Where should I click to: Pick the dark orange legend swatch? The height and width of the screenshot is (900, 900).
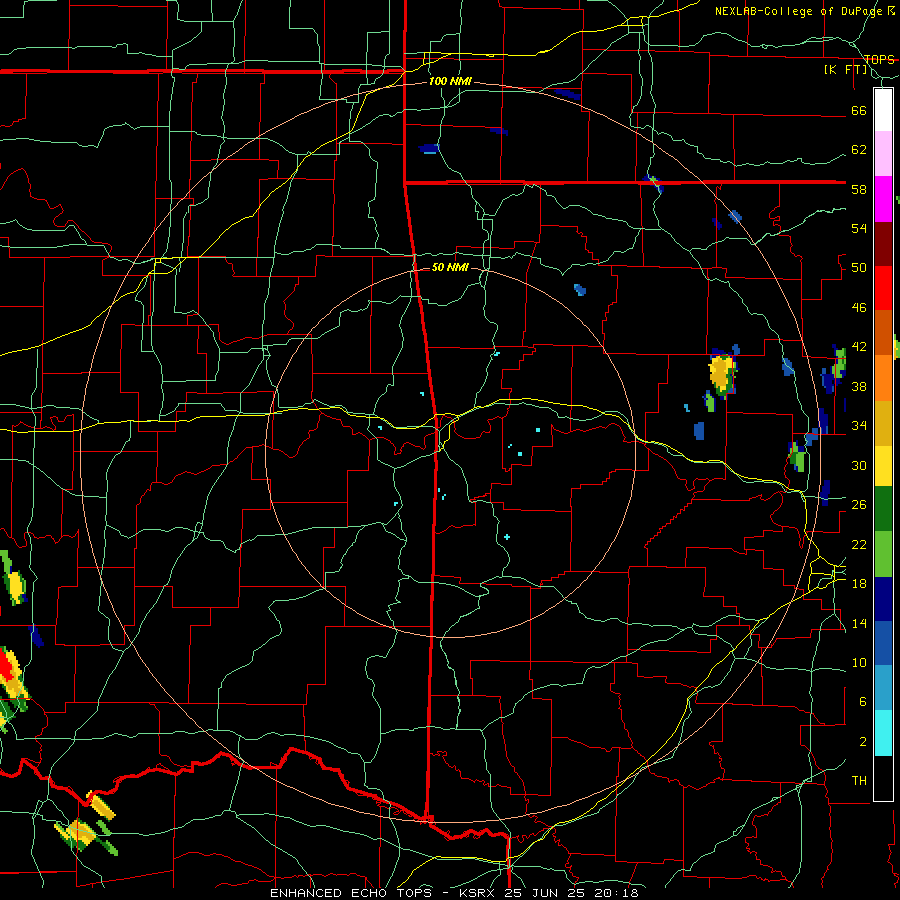(x=883, y=332)
